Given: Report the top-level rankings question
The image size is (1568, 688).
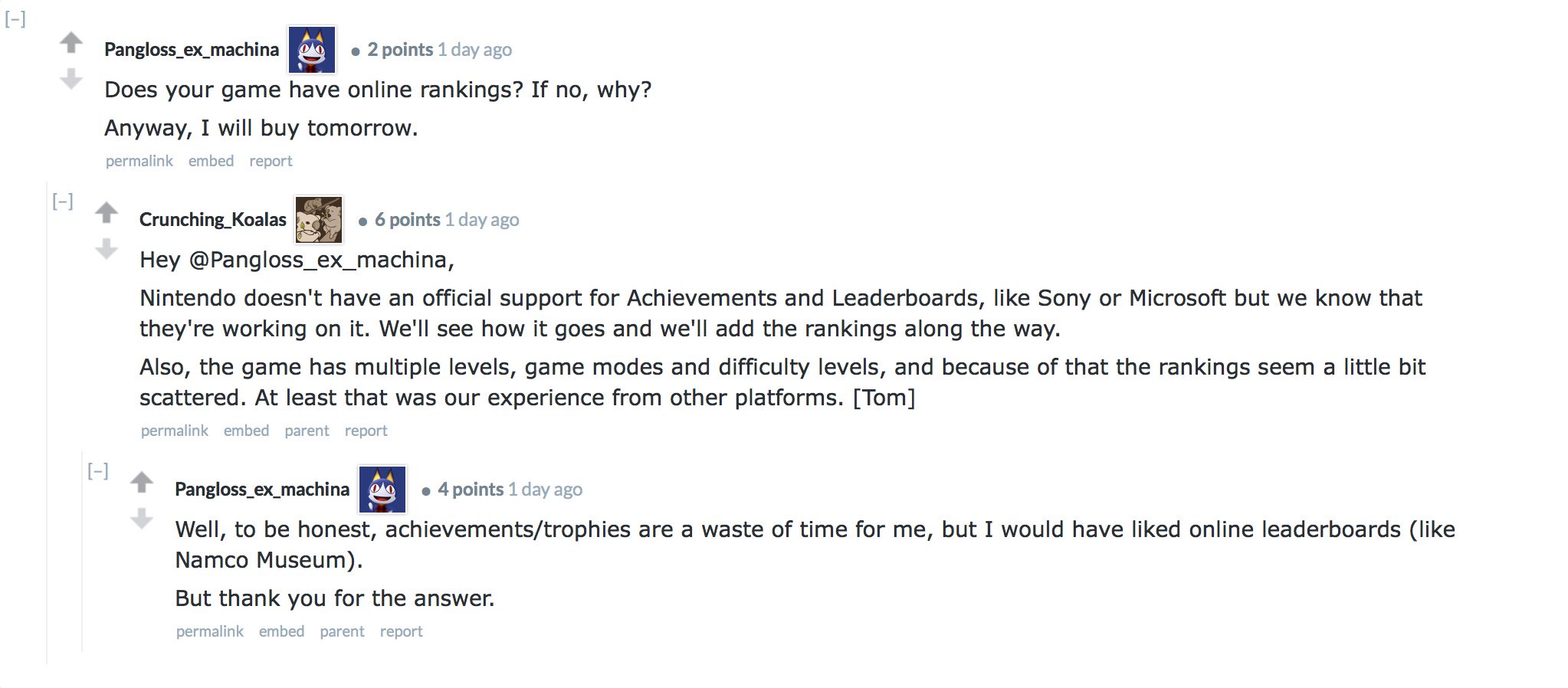Looking at the screenshot, I should tap(271, 161).
